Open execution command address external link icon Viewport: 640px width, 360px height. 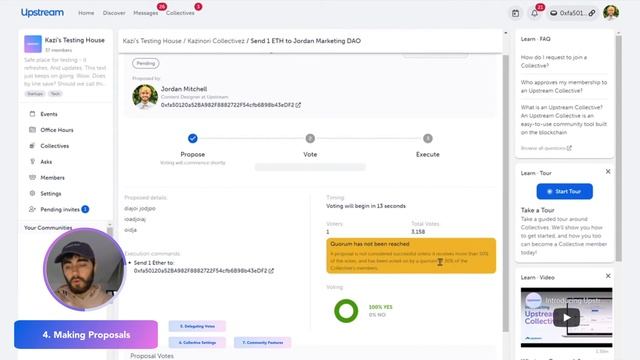(271, 271)
